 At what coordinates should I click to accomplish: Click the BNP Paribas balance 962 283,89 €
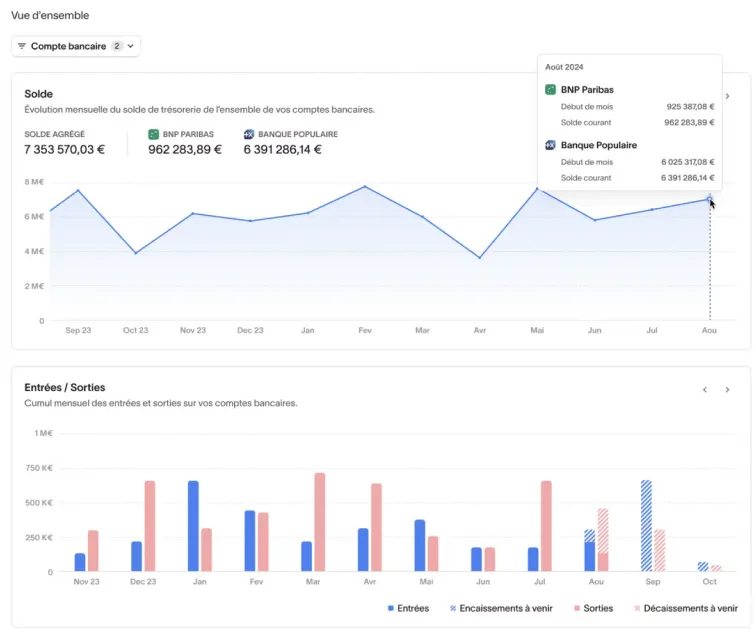pos(185,150)
